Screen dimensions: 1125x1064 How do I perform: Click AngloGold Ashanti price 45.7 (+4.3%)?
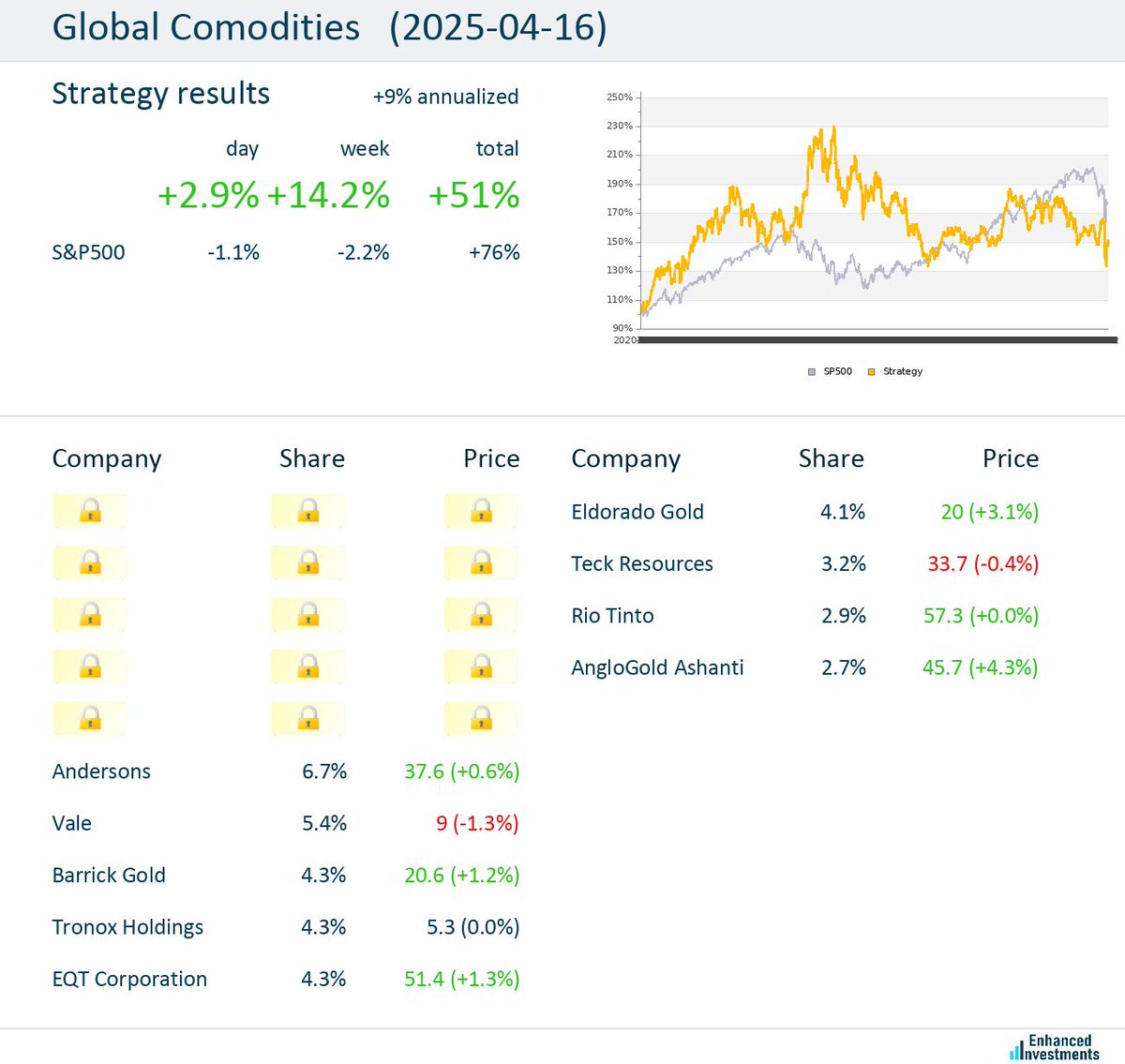coord(980,667)
